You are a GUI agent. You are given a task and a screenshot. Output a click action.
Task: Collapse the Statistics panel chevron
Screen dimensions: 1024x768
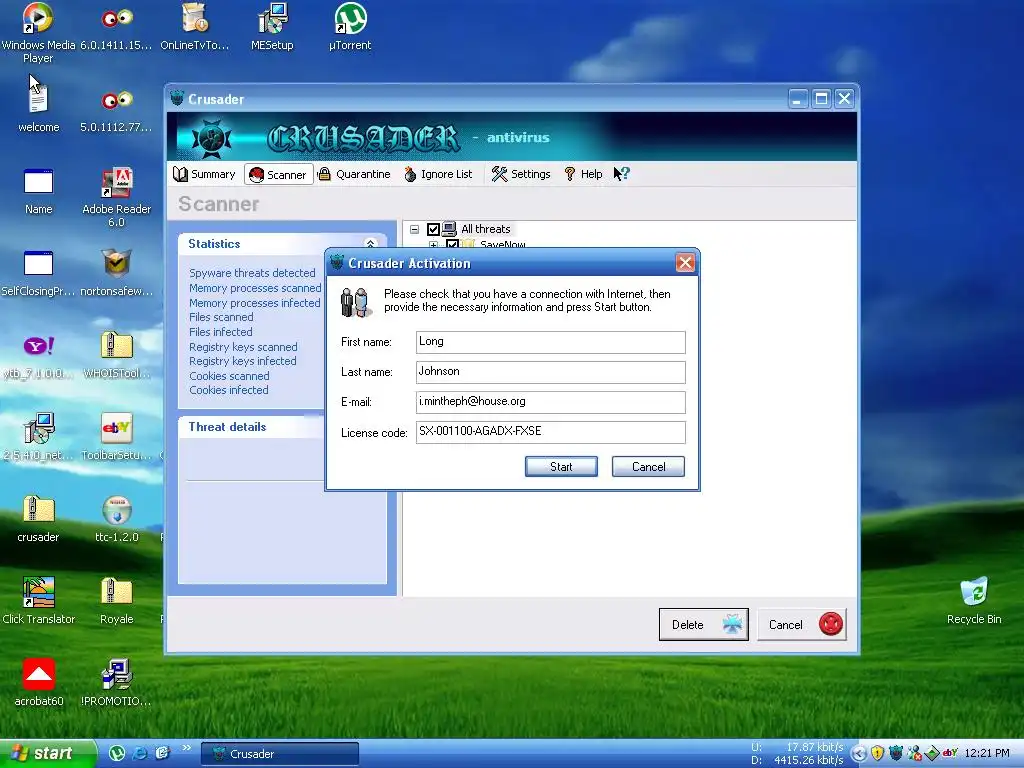(370, 244)
